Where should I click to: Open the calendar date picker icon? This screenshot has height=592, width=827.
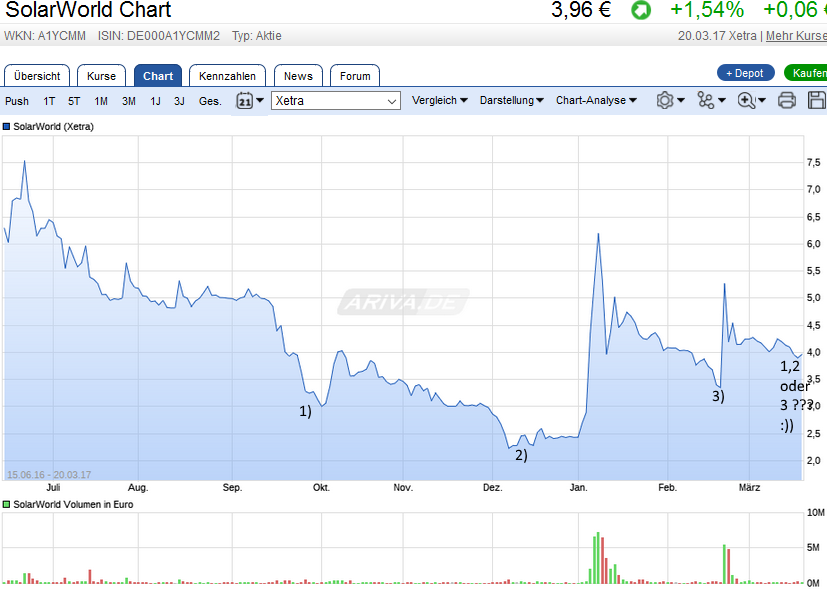click(x=243, y=100)
